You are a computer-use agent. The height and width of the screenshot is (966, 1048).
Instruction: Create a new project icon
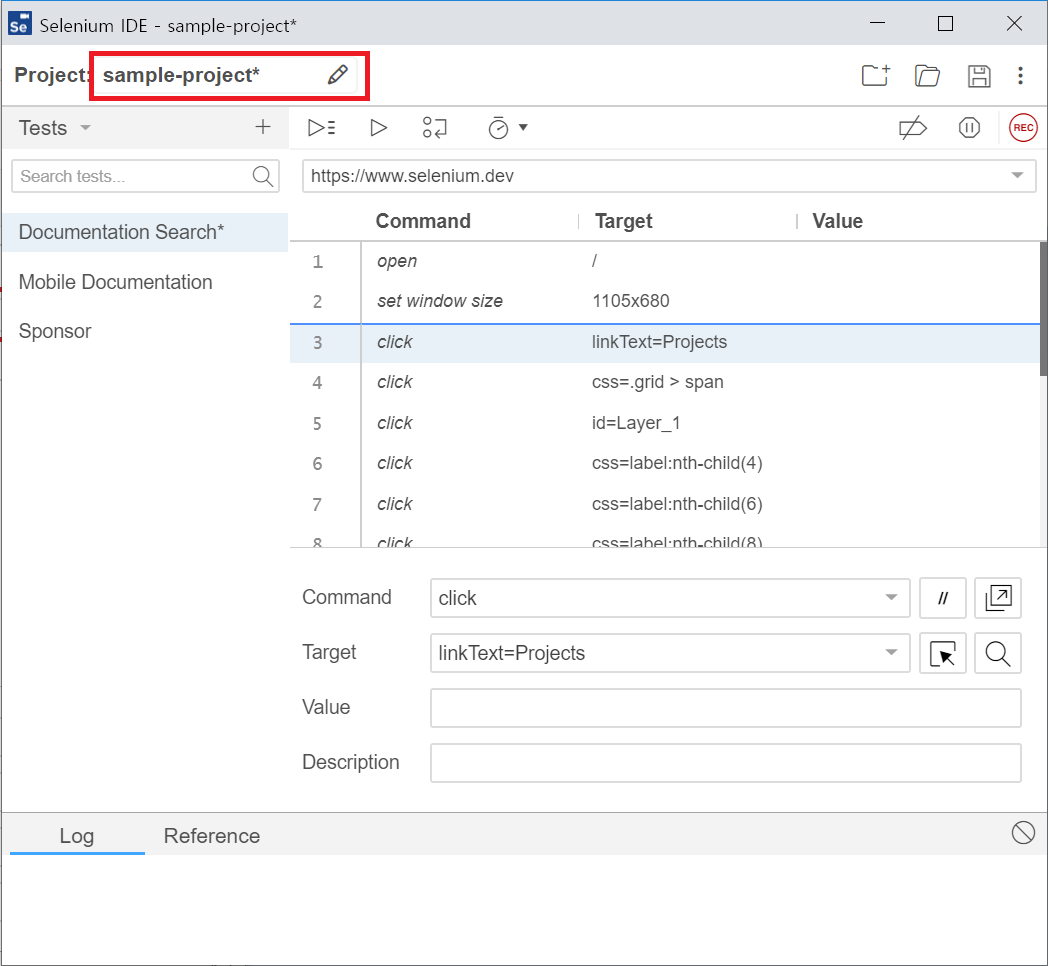point(875,76)
